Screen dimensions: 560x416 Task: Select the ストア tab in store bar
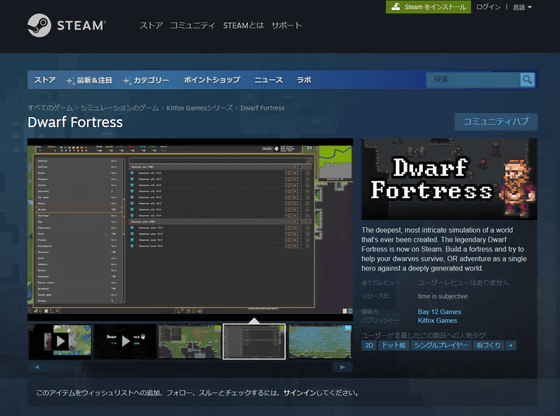point(45,80)
